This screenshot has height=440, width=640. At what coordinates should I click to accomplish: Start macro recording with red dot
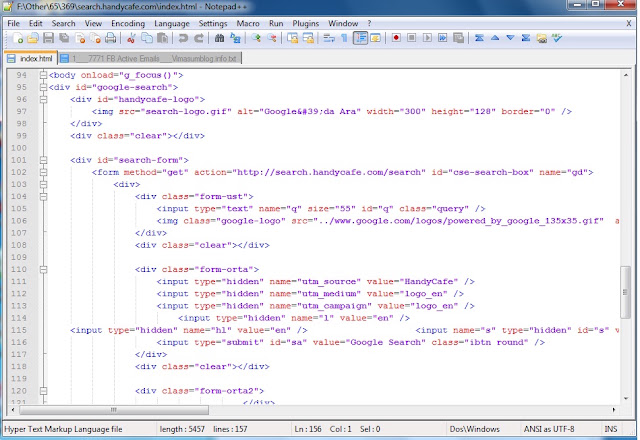tap(396, 38)
